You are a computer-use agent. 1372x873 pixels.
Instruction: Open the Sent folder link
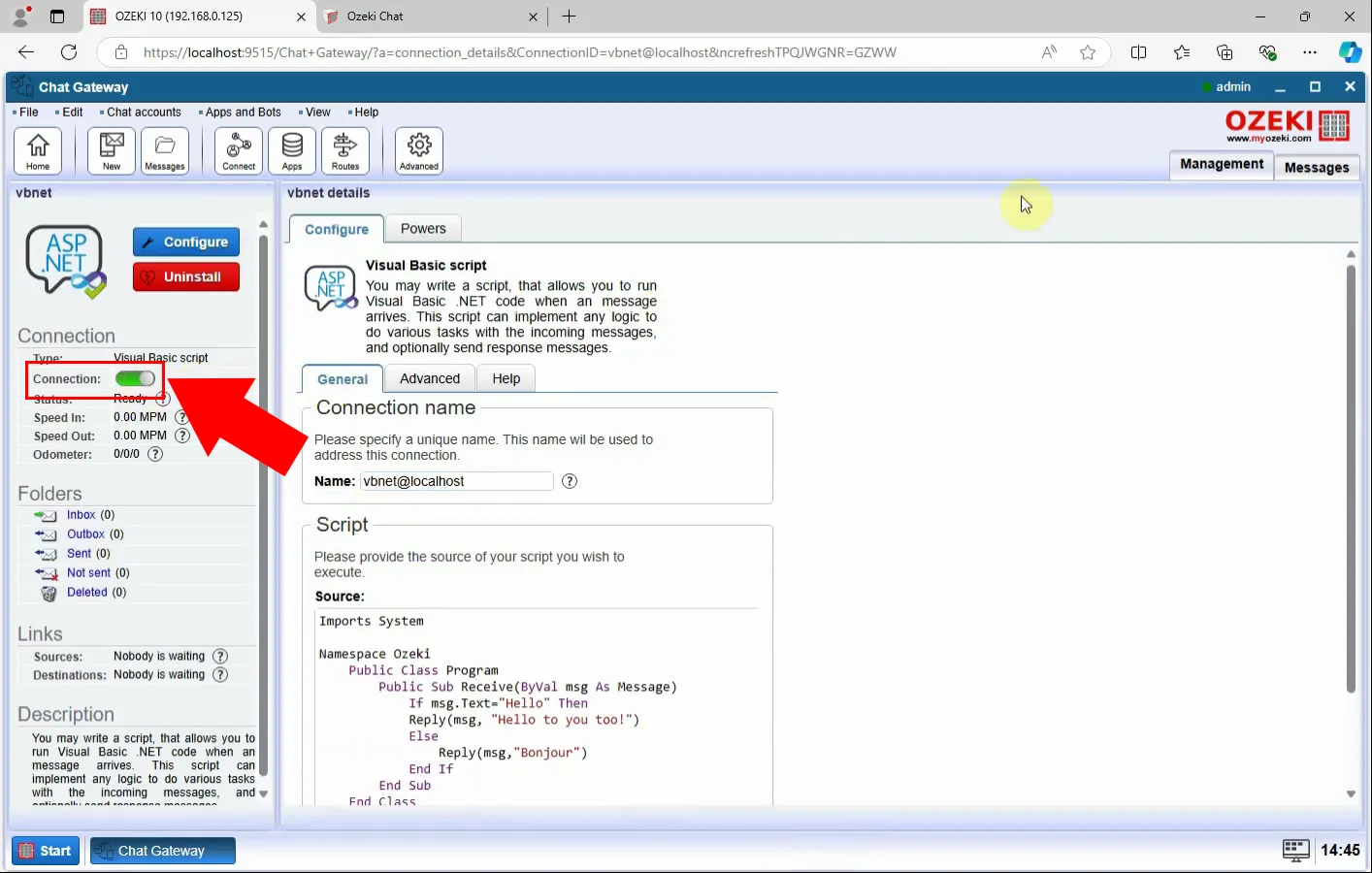tap(79, 554)
